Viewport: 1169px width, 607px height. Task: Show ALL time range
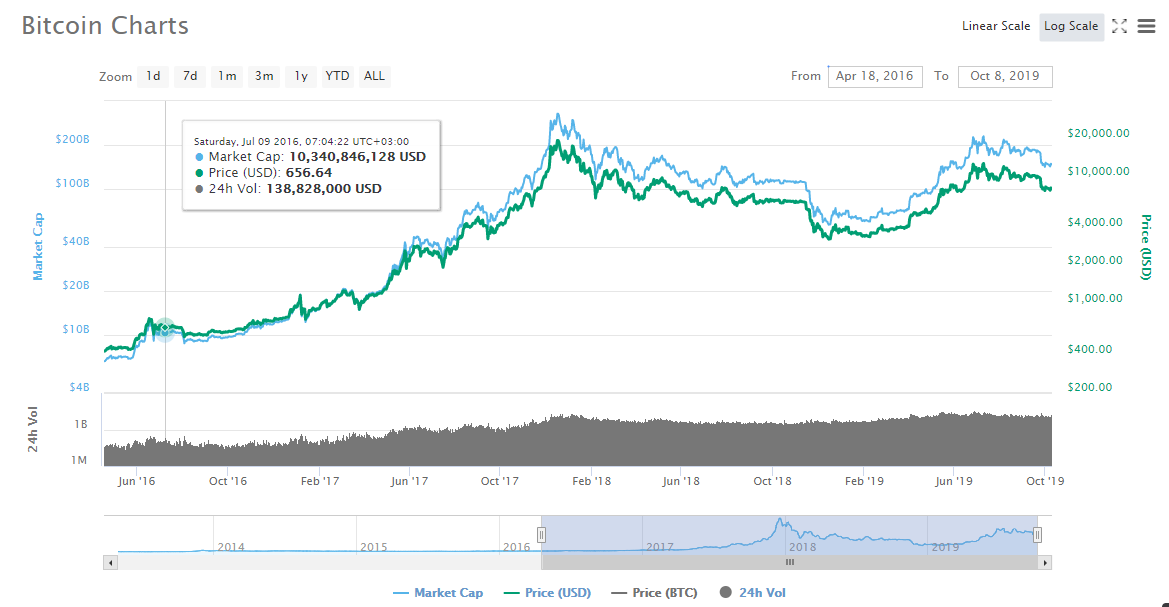(x=374, y=76)
